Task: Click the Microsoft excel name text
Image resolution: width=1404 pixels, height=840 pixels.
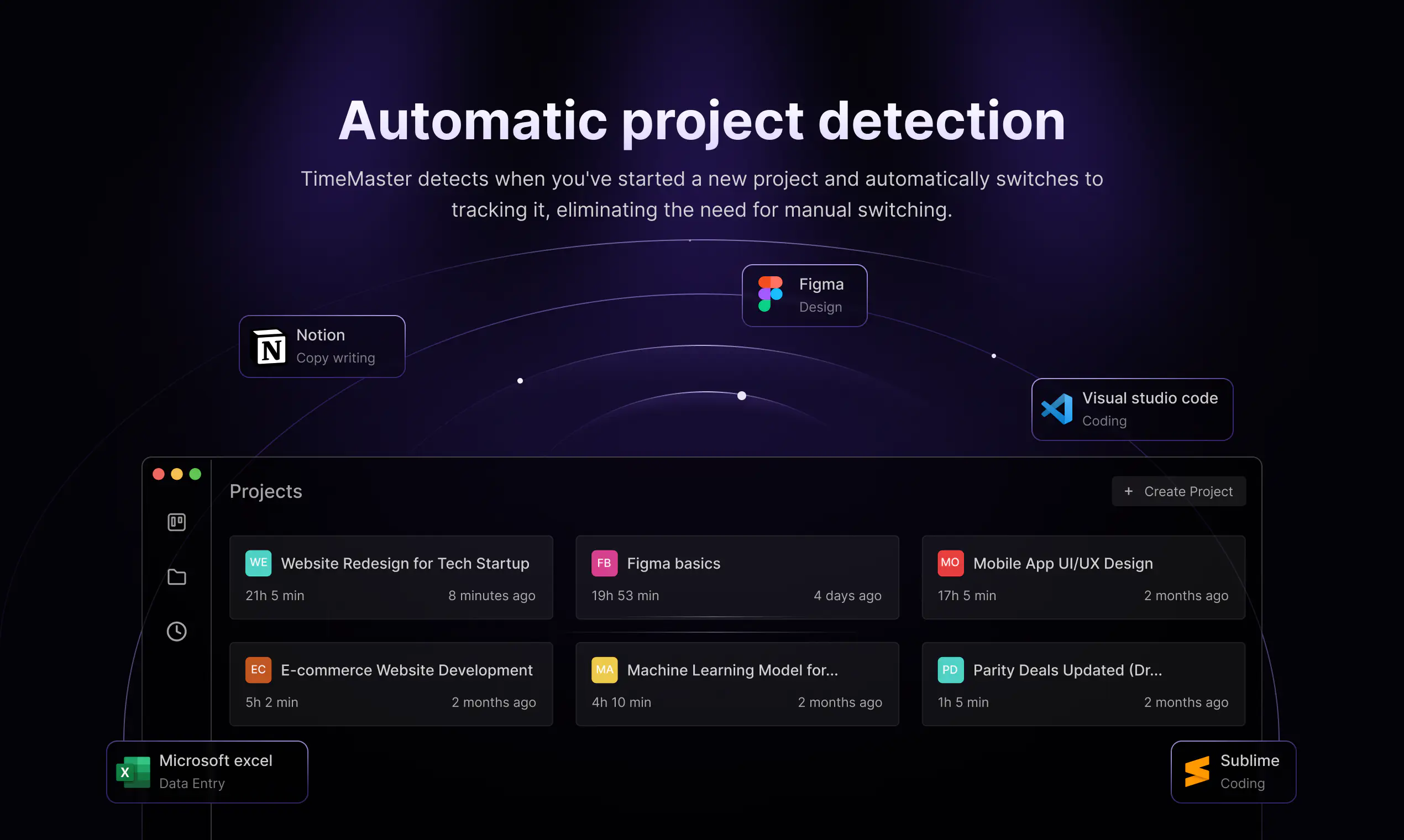Action: click(x=216, y=760)
